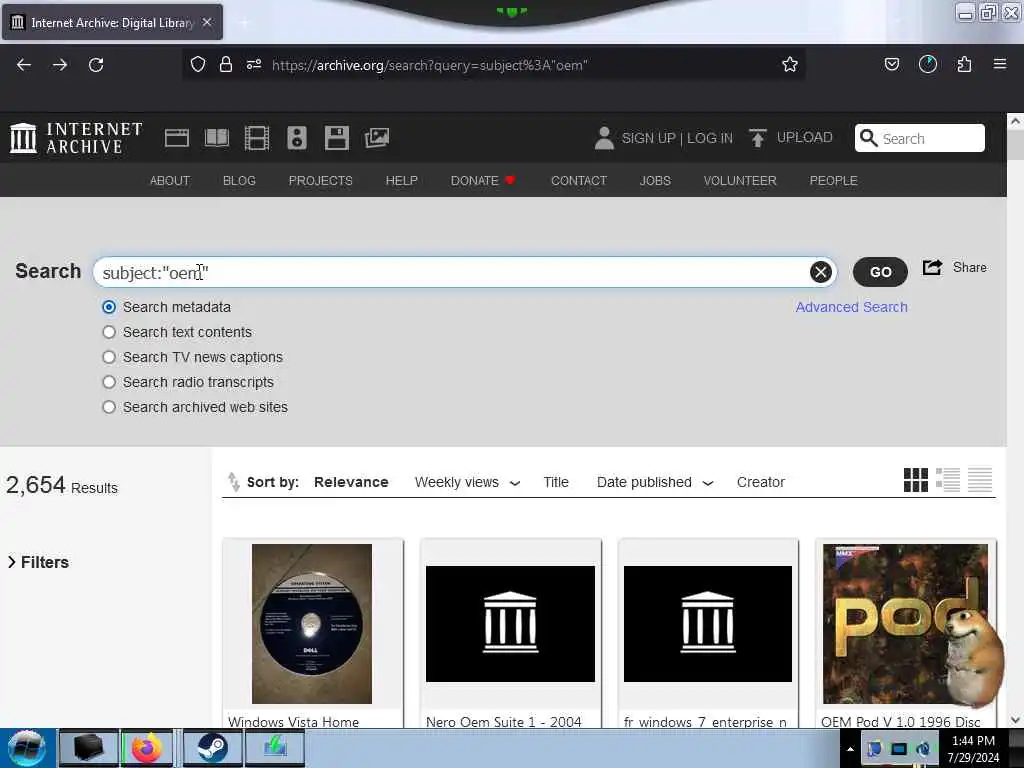Open the Software floppy disk icon
This screenshot has height=768, width=1024.
336,138
